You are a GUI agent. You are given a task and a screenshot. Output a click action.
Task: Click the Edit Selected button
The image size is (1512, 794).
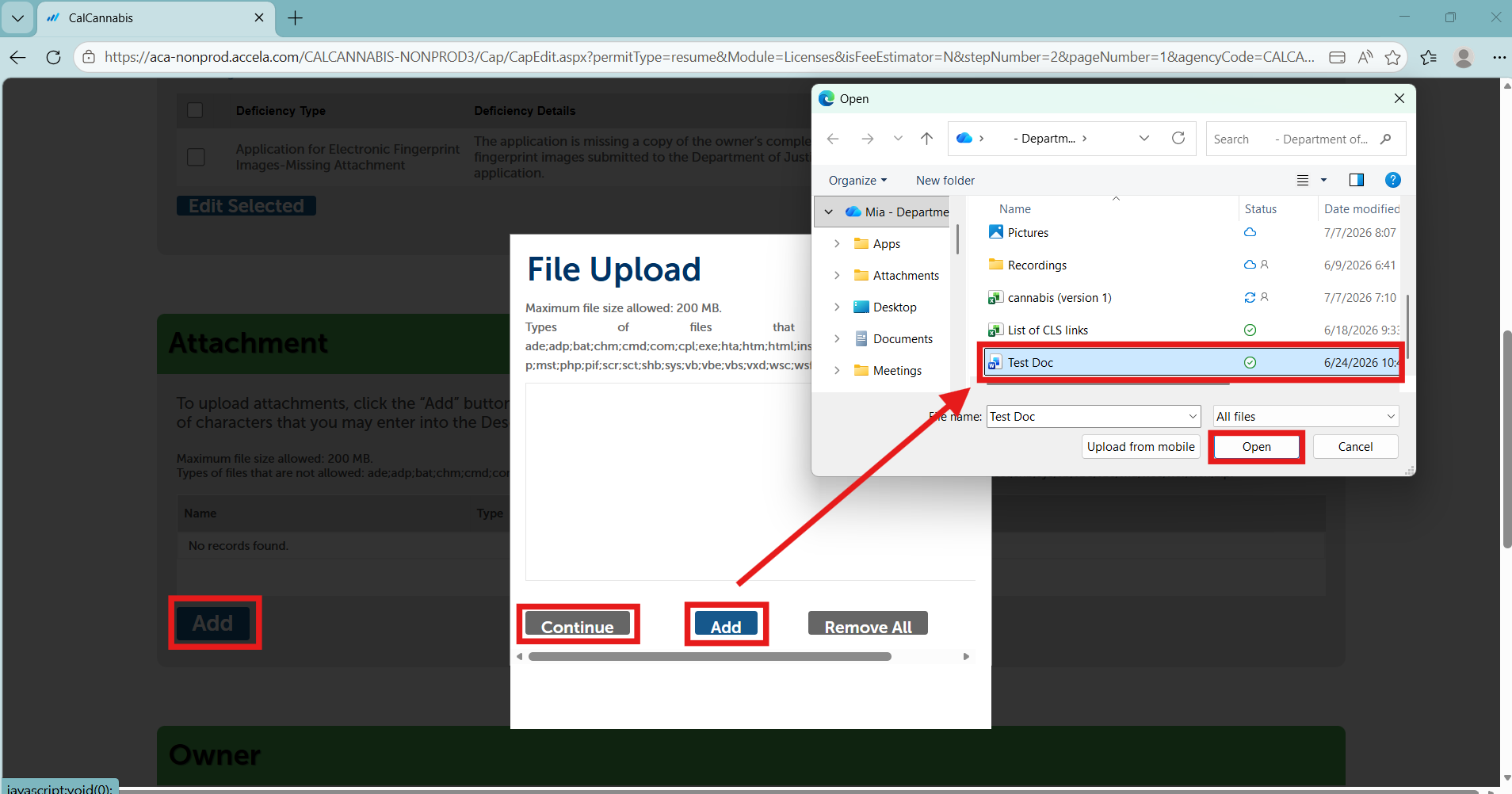[246, 206]
